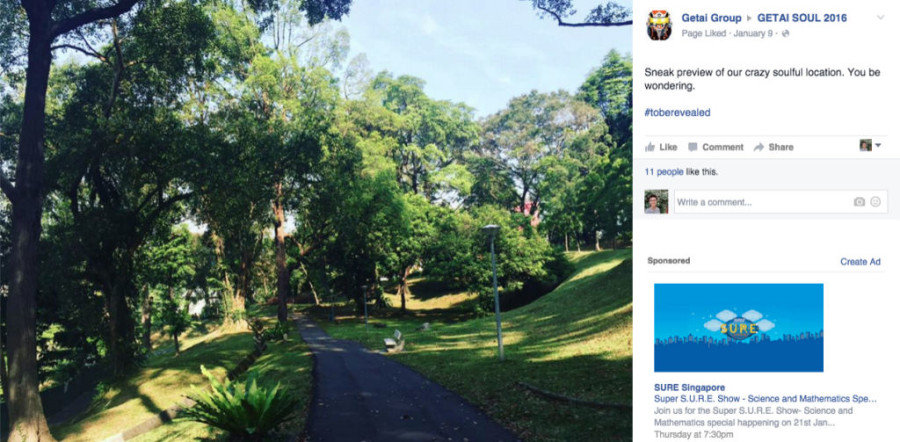Click the Getai Group page avatar
The height and width of the screenshot is (442, 900).
coord(659,25)
